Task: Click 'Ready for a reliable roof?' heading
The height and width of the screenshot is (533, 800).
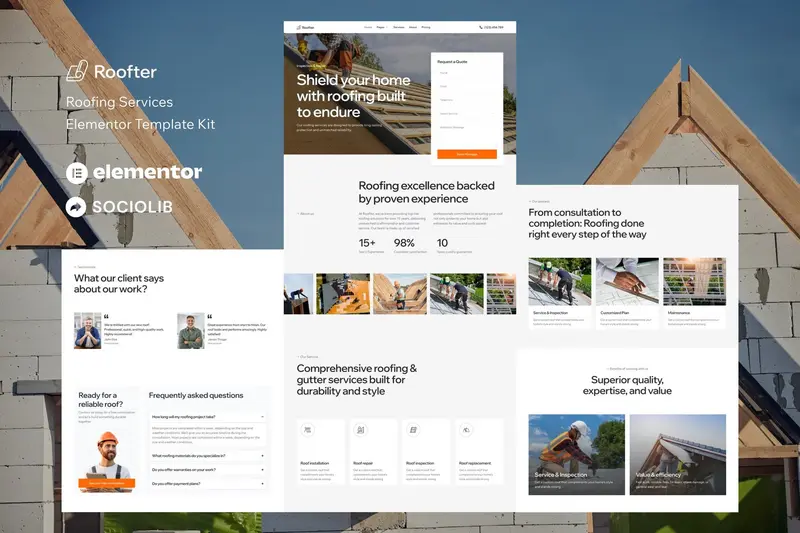Action: [101, 399]
